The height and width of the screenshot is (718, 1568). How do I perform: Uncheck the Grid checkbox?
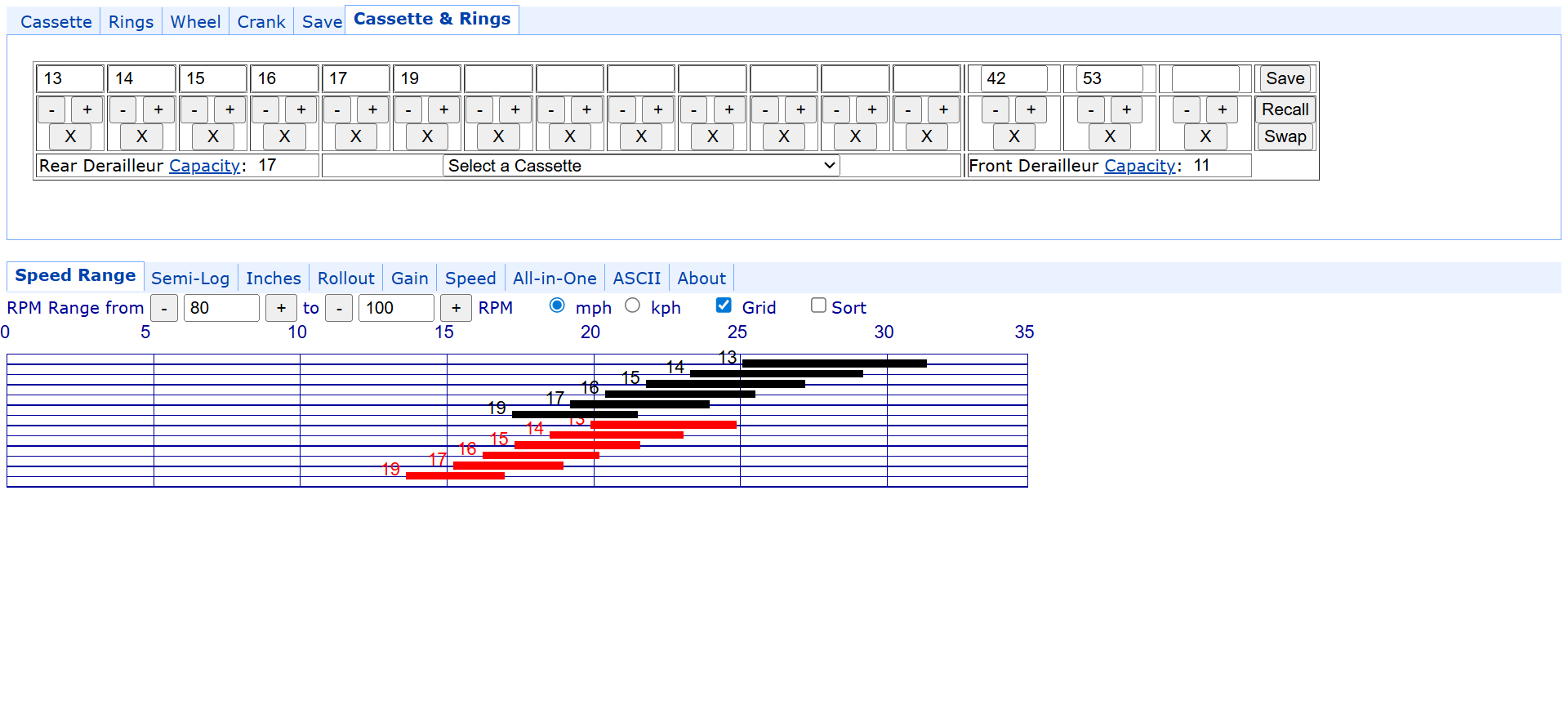coord(724,305)
